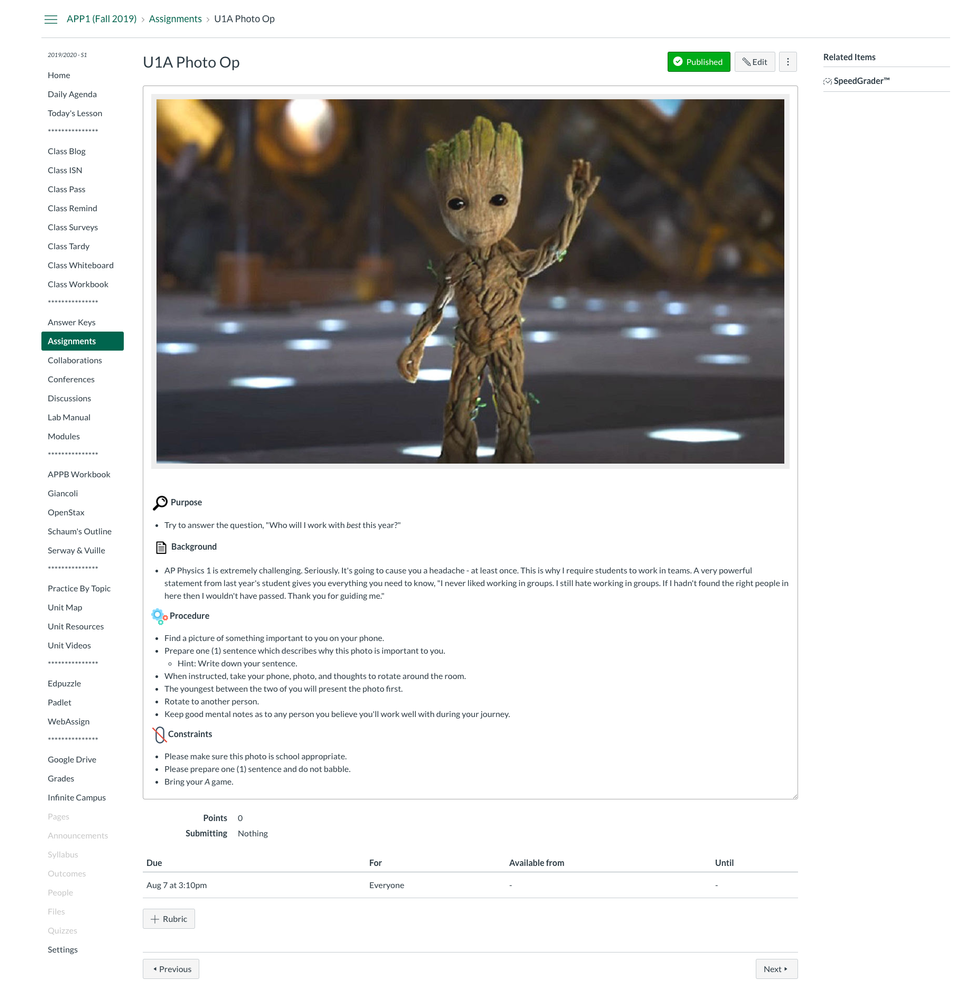Click the magnifier icon beside Purpose
Image resolution: width=963 pixels, height=999 pixels.
point(160,503)
